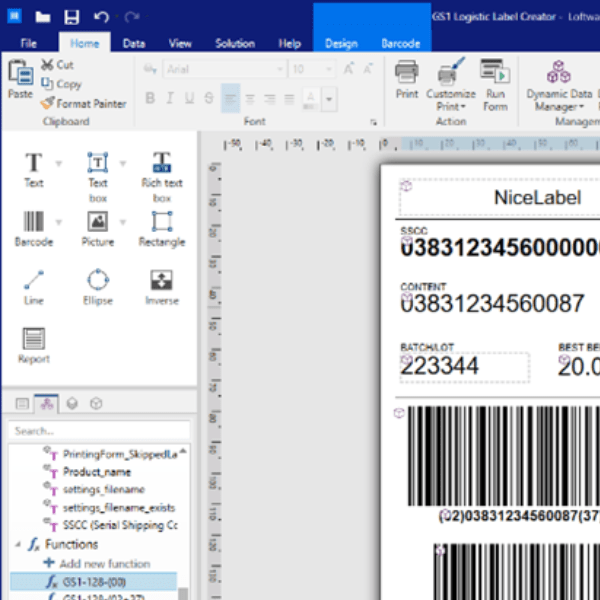Pick the font color A swatch
The height and width of the screenshot is (600, 600).
click(x=311, y=99)
